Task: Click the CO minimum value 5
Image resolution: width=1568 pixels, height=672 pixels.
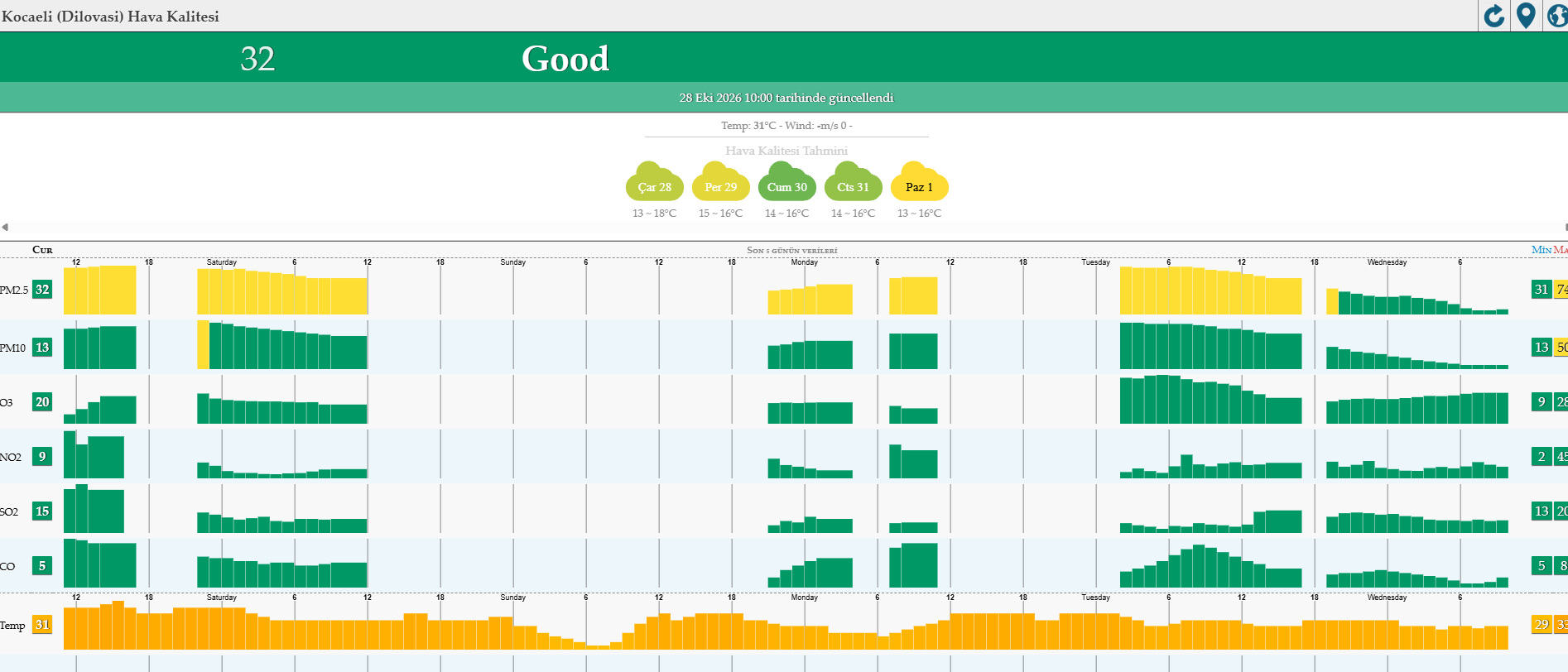Action: click(x=1542, y=566)
